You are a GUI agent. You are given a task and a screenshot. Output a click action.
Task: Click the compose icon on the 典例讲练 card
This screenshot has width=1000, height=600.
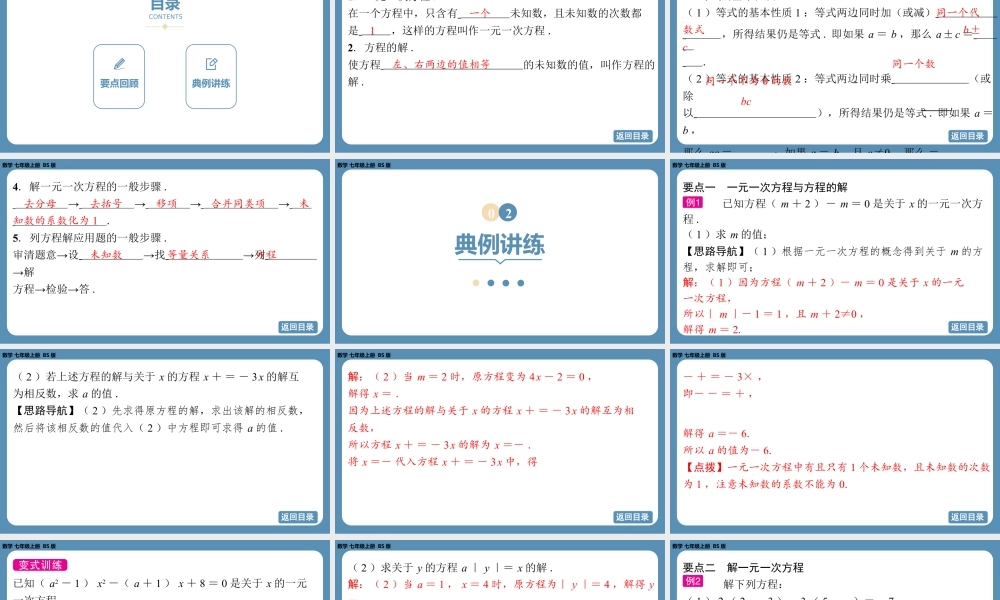coord(211,63)
